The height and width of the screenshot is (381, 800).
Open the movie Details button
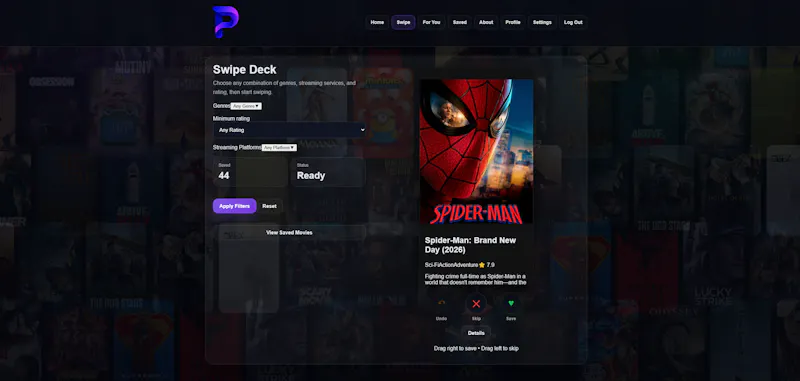click(476, 333)
